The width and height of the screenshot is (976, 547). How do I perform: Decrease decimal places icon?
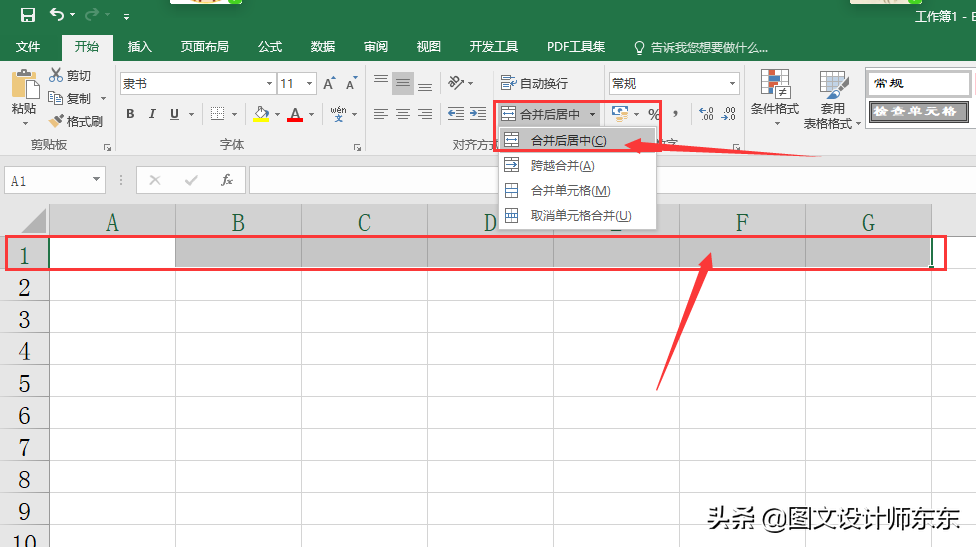point(729,114)
